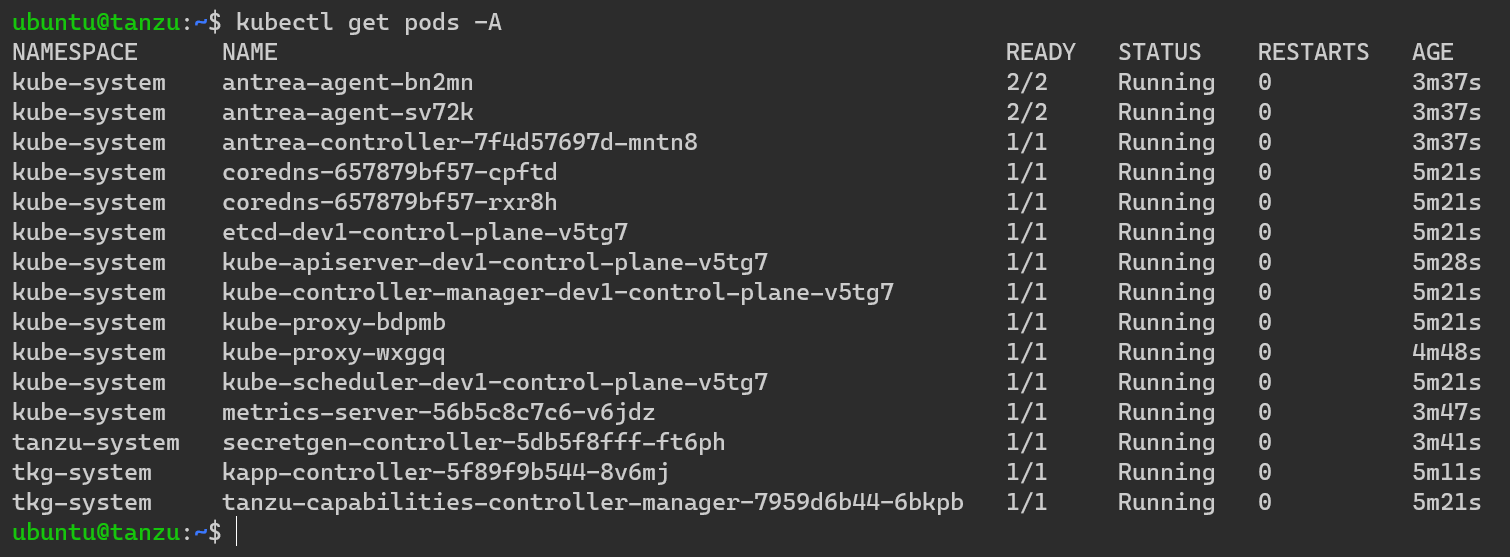Click the 5m28s age value
The width and height of the screenshot is (1510, 557).
pos(1446,262)
